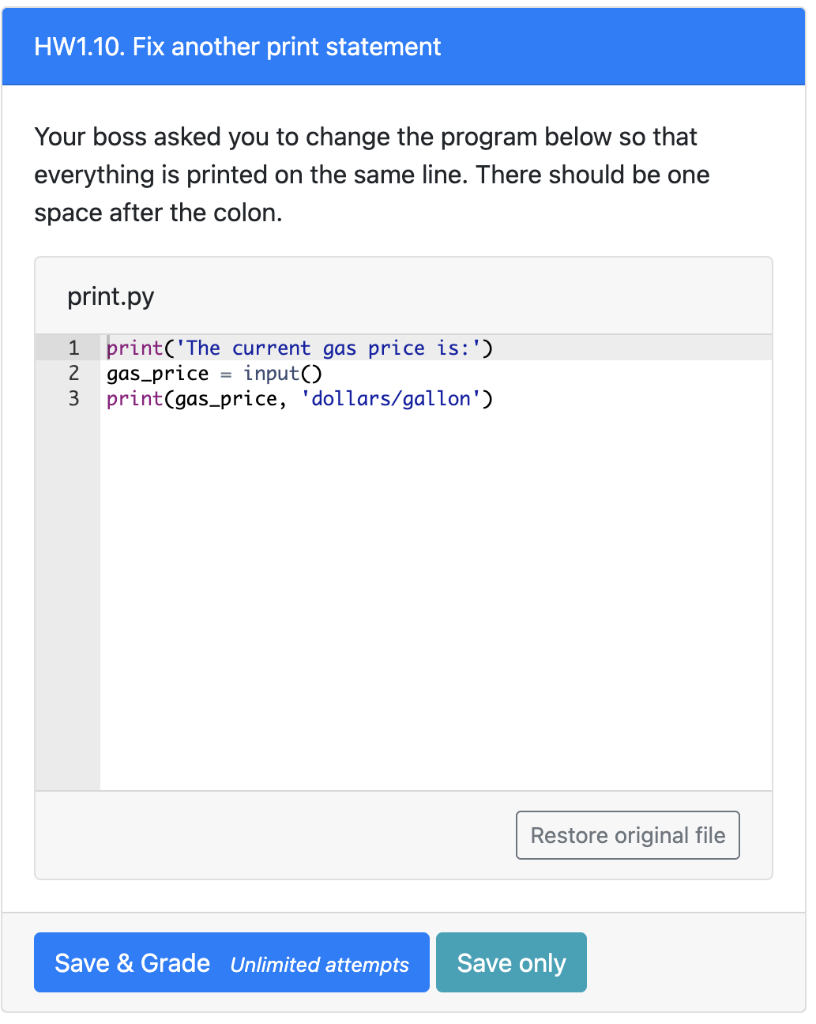
Task: Click the HW1.10 title bar
Action: coord(237,46)
